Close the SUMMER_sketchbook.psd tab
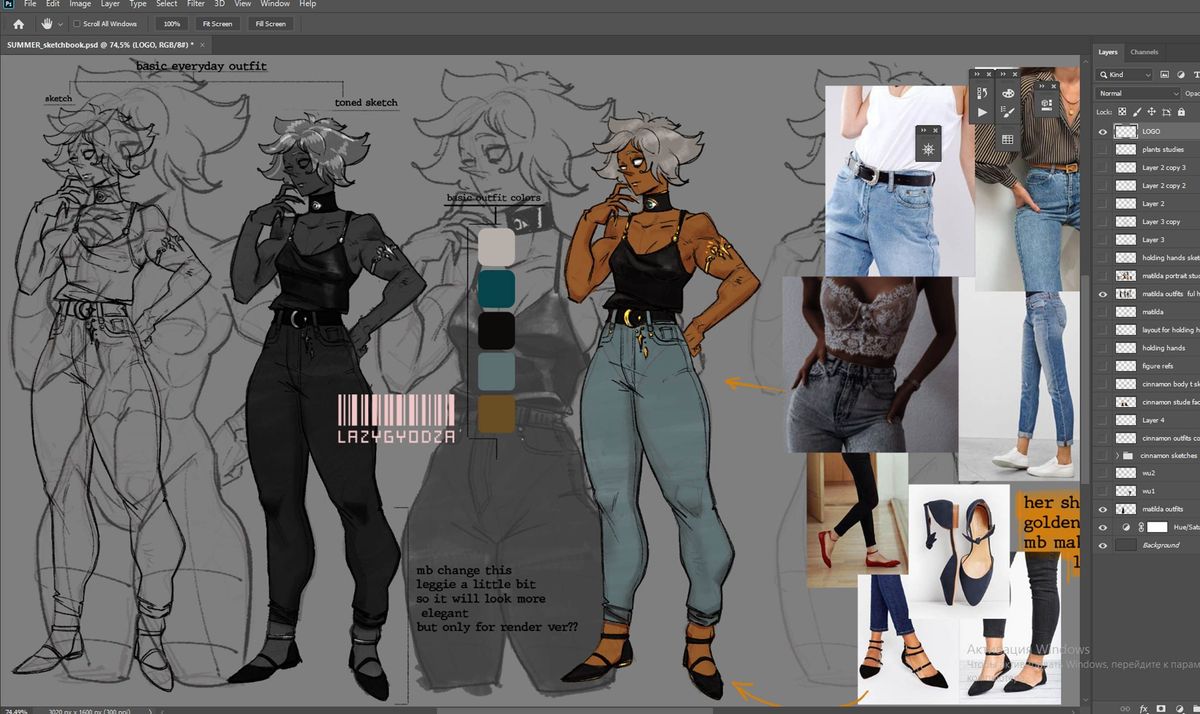 [x=203, y=45]
